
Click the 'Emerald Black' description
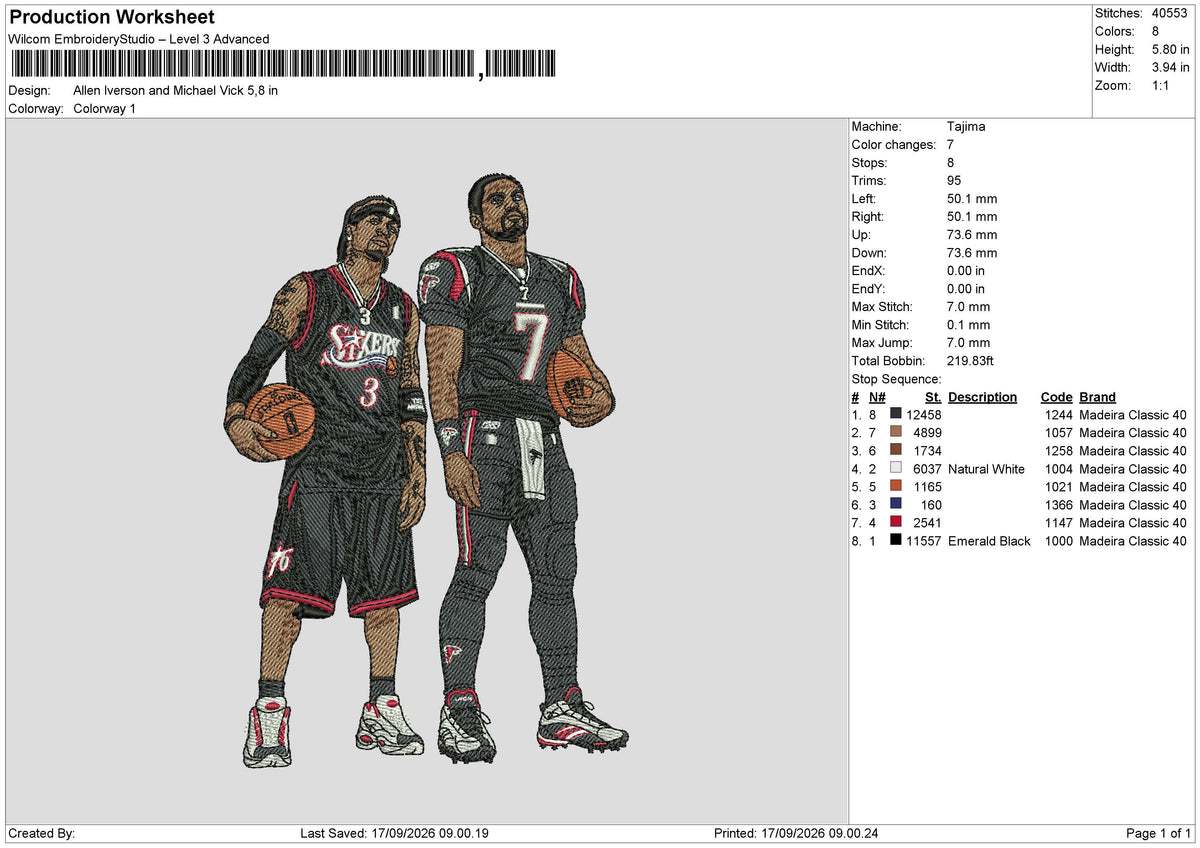(x=989, y=541)
